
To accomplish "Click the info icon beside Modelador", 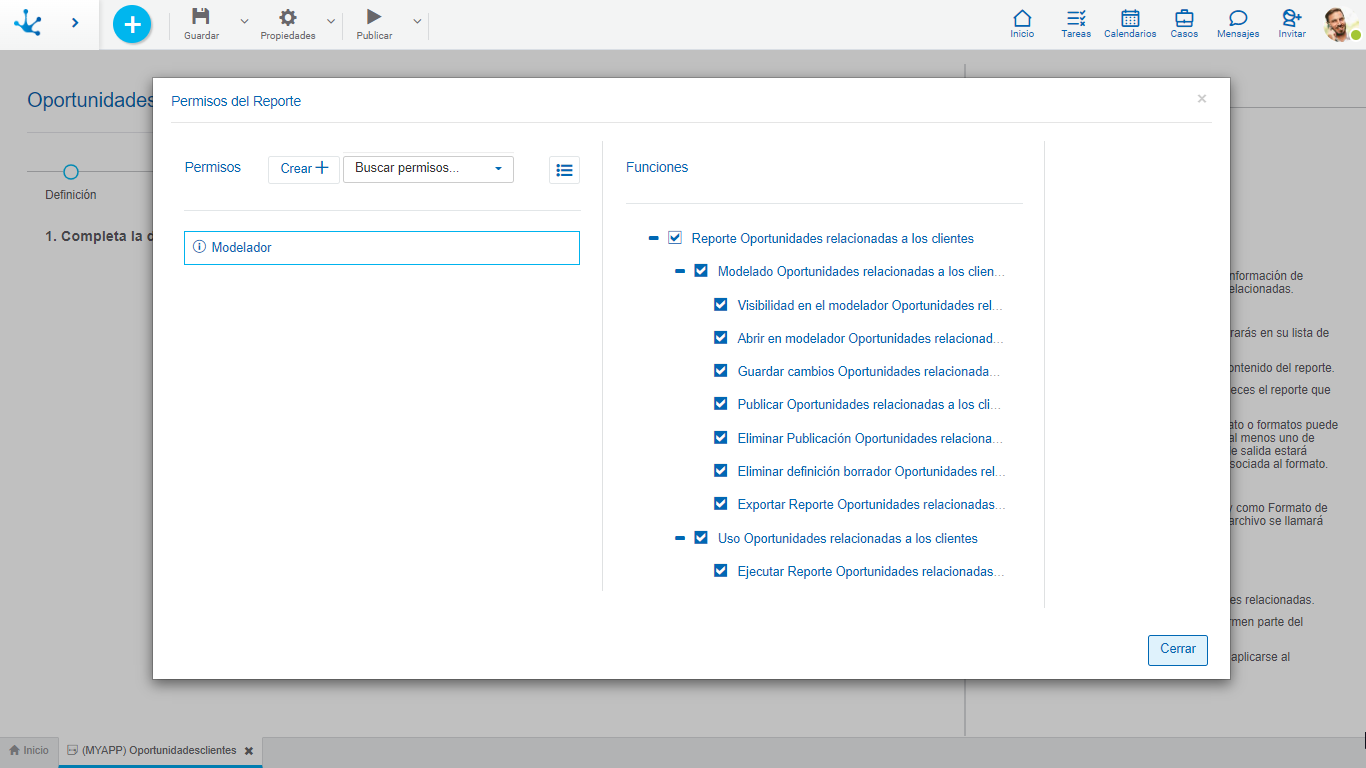I will [199, 247].
